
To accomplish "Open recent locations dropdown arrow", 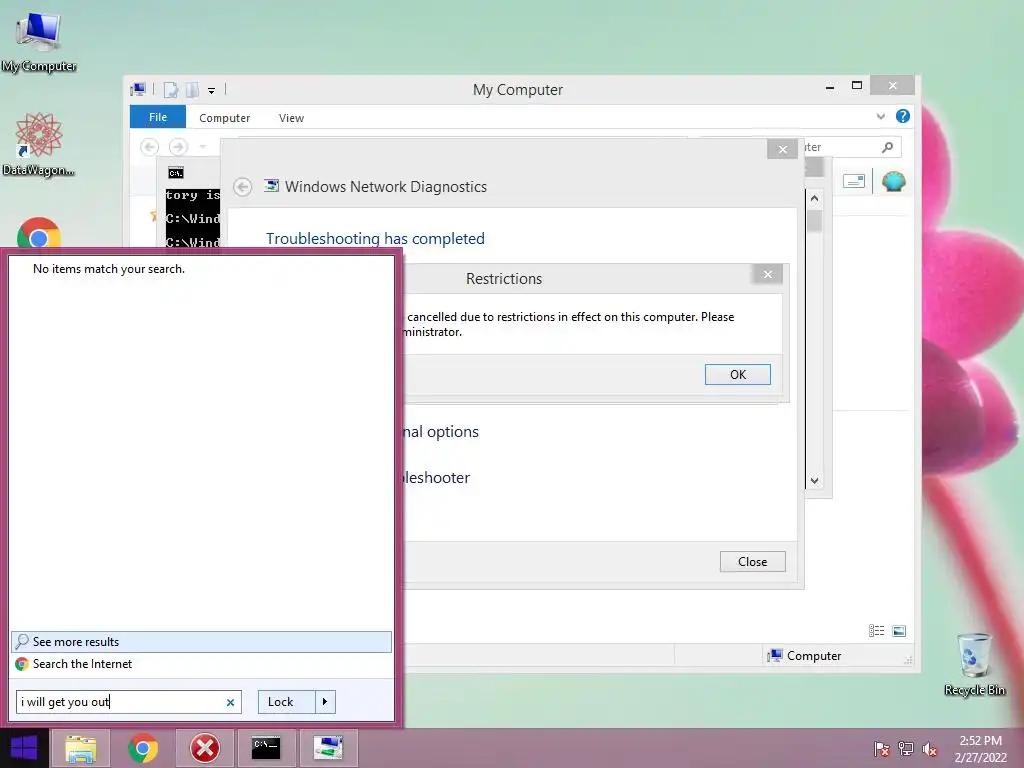I will (x=202, y=147).
